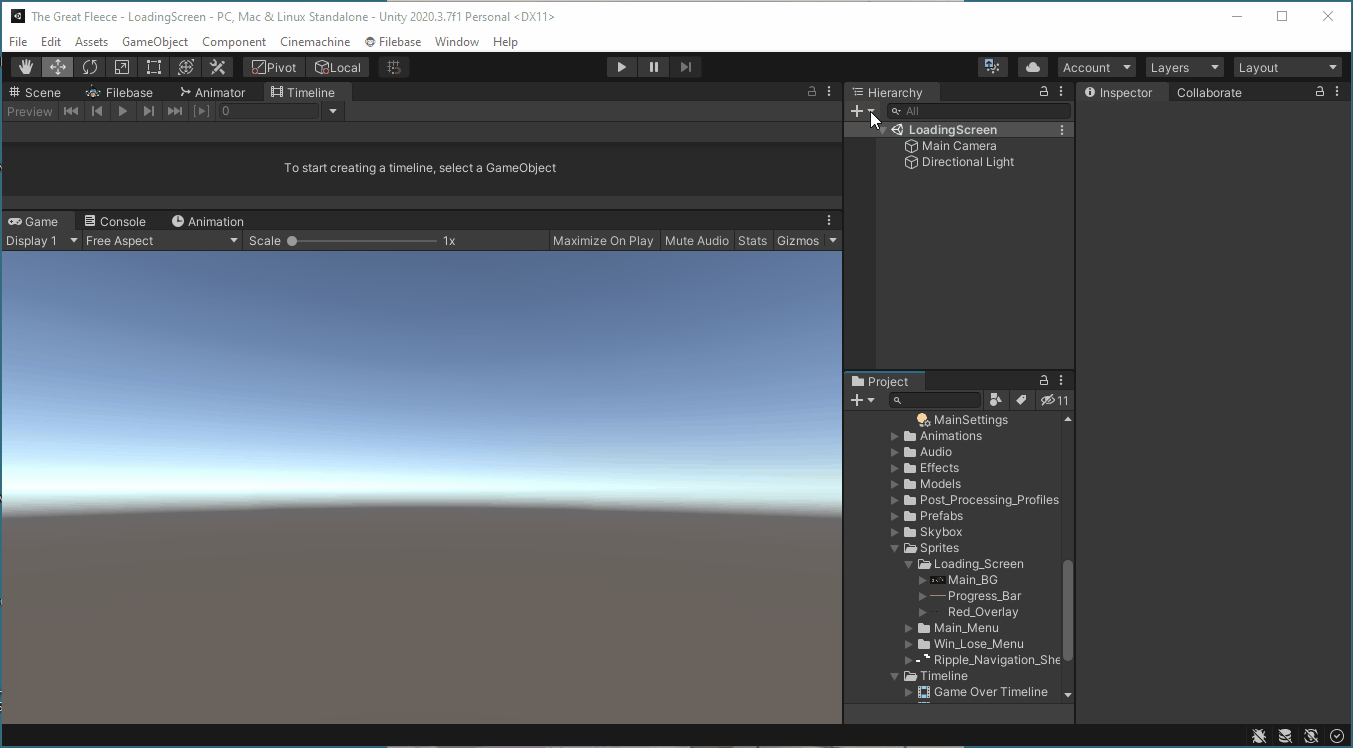
Task: Lock the Project panel
Action: 1044,381
